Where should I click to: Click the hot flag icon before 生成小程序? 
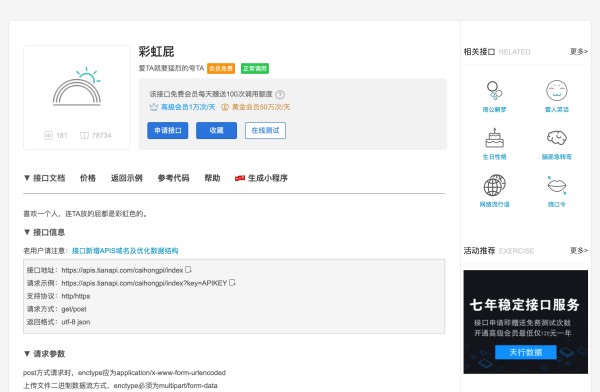click(240, 178)
